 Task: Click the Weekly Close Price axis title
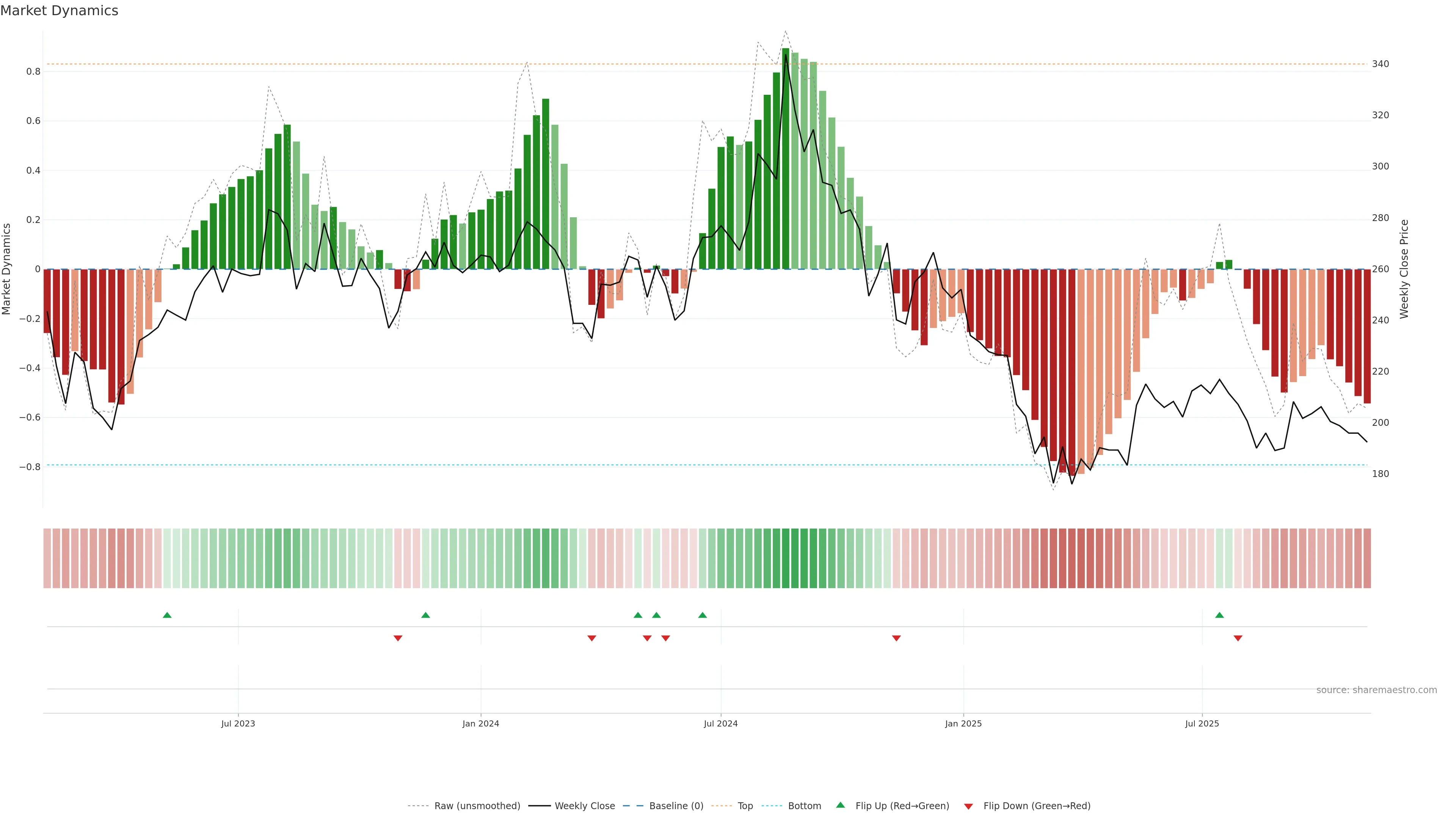[x=1404, y=269]
